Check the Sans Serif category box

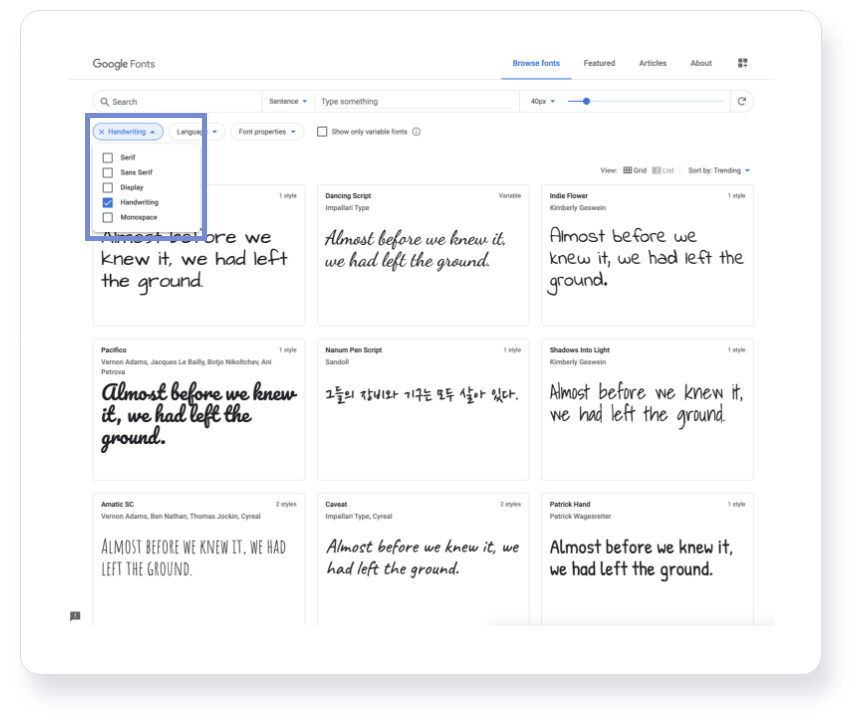pyautogui.click(x=108, y=173)
